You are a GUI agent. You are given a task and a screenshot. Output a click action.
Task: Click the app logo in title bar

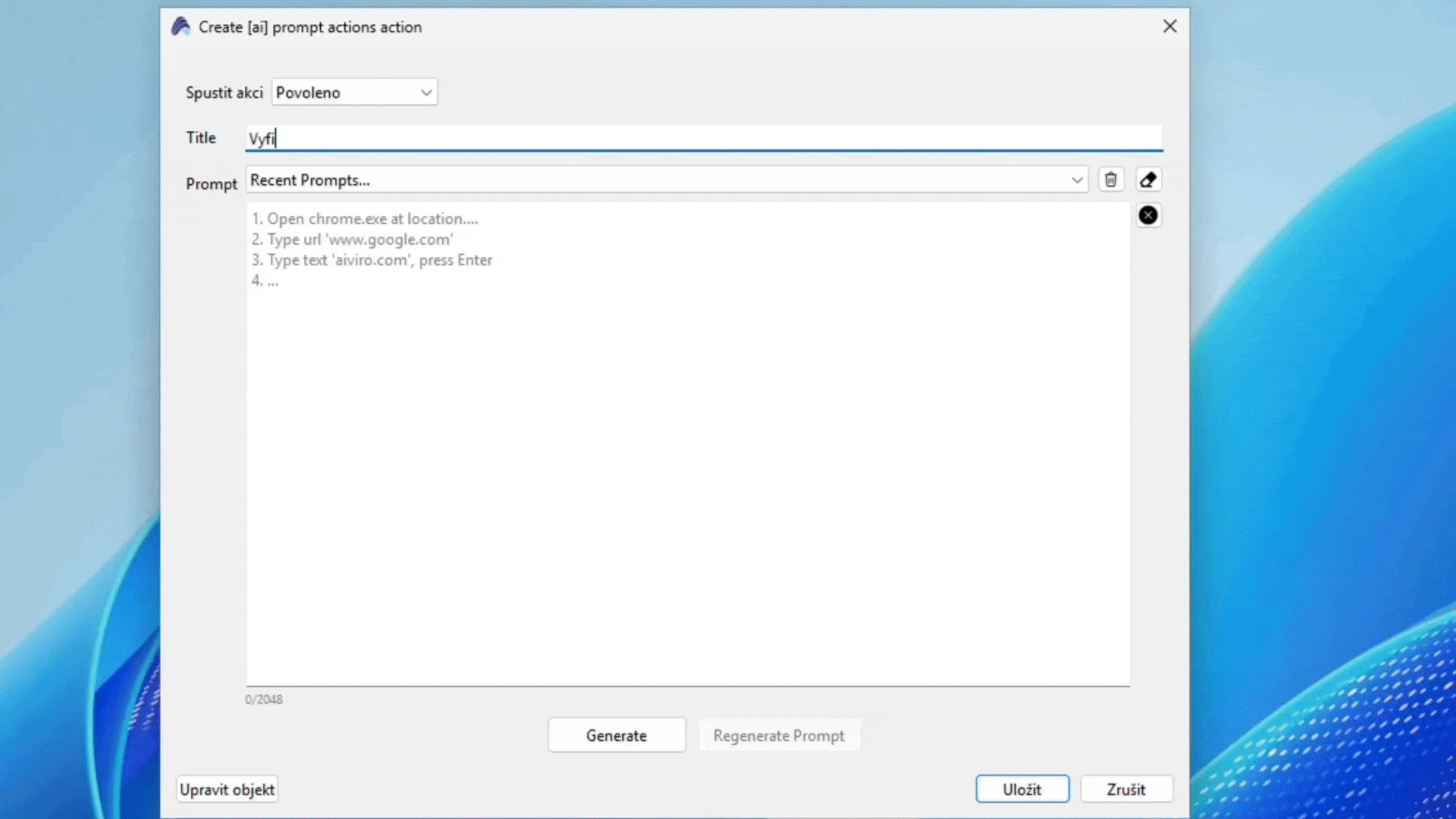pyautogui.click(x=180, y=27)
